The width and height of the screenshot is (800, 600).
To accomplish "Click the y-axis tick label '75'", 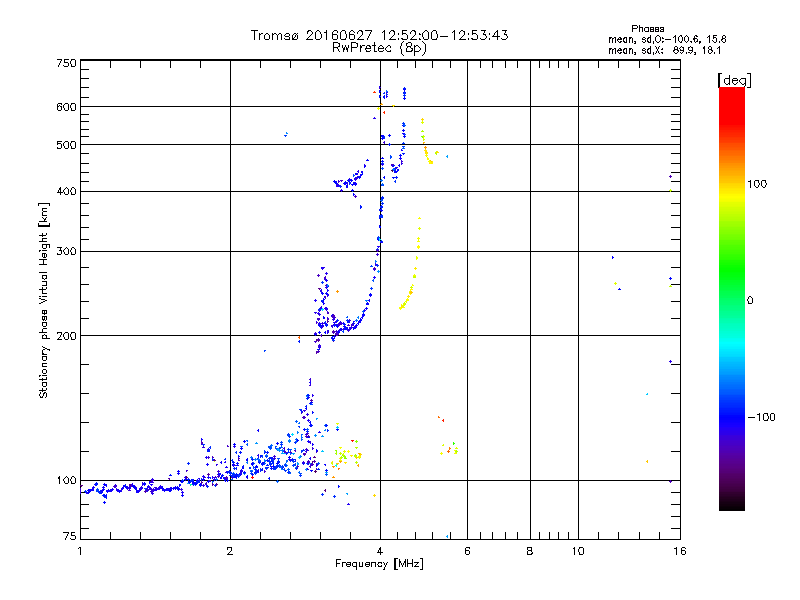I will point(70,536).
